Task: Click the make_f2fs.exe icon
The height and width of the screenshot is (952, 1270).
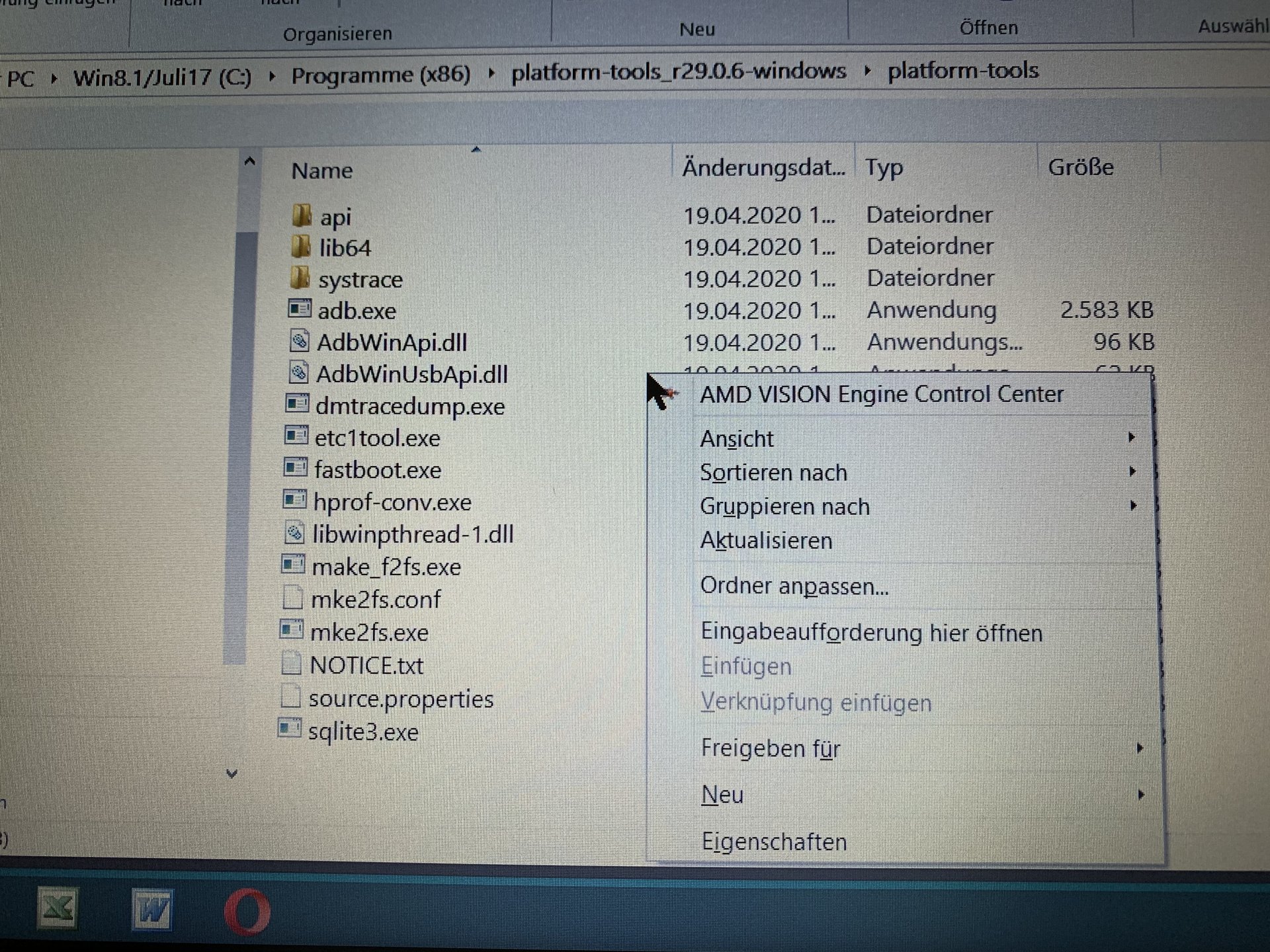Action: tap(293, 565)
